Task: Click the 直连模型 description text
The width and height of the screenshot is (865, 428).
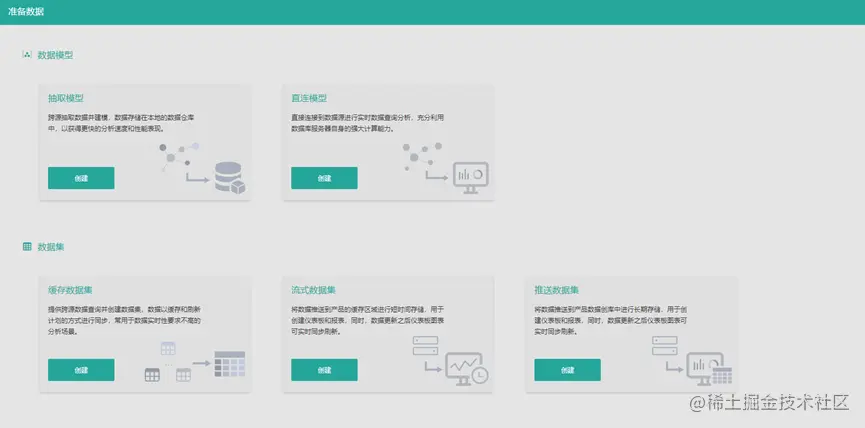Action: point(367,123)
